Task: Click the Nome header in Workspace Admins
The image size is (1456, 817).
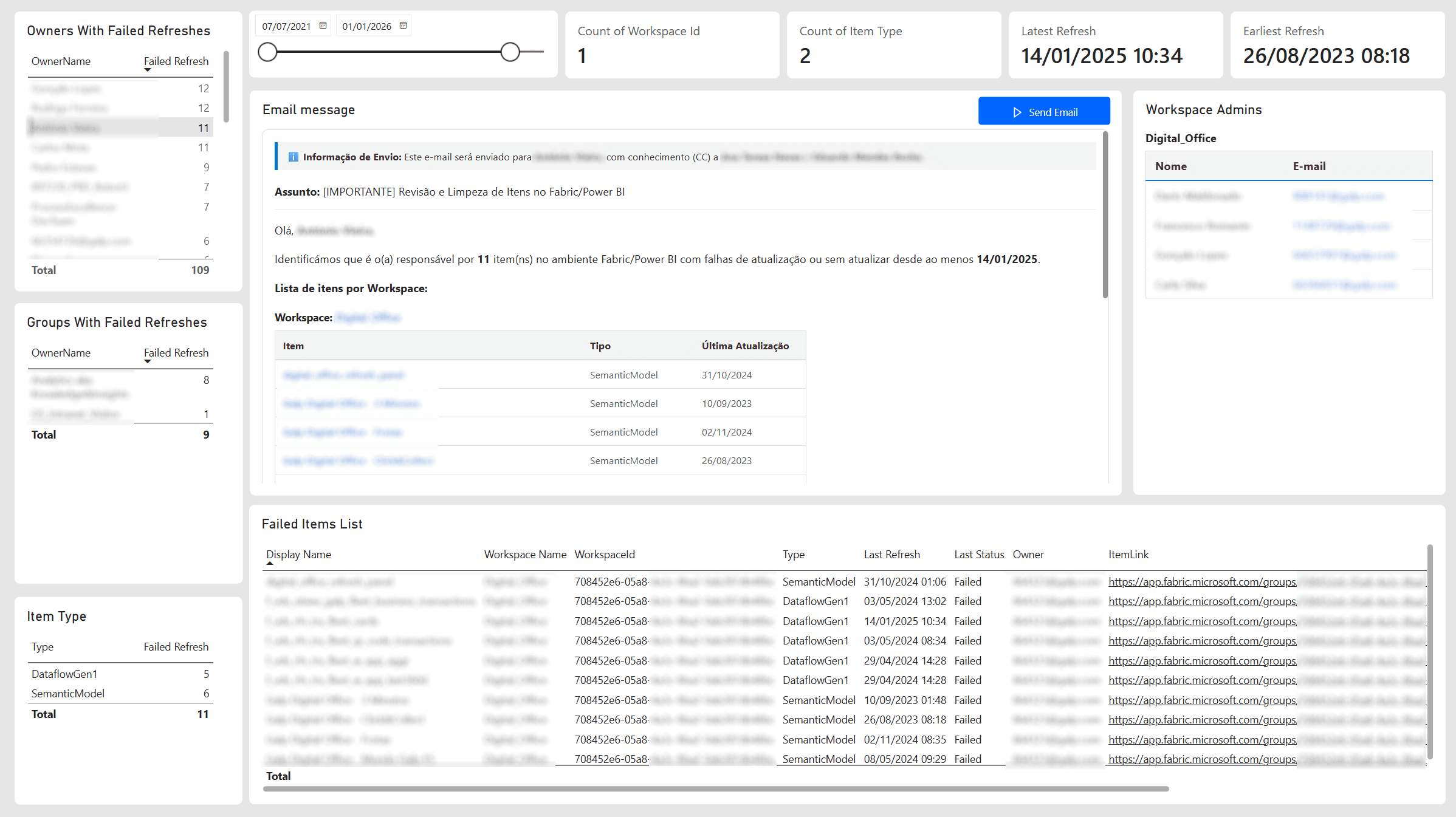Action: point(1171,166)
